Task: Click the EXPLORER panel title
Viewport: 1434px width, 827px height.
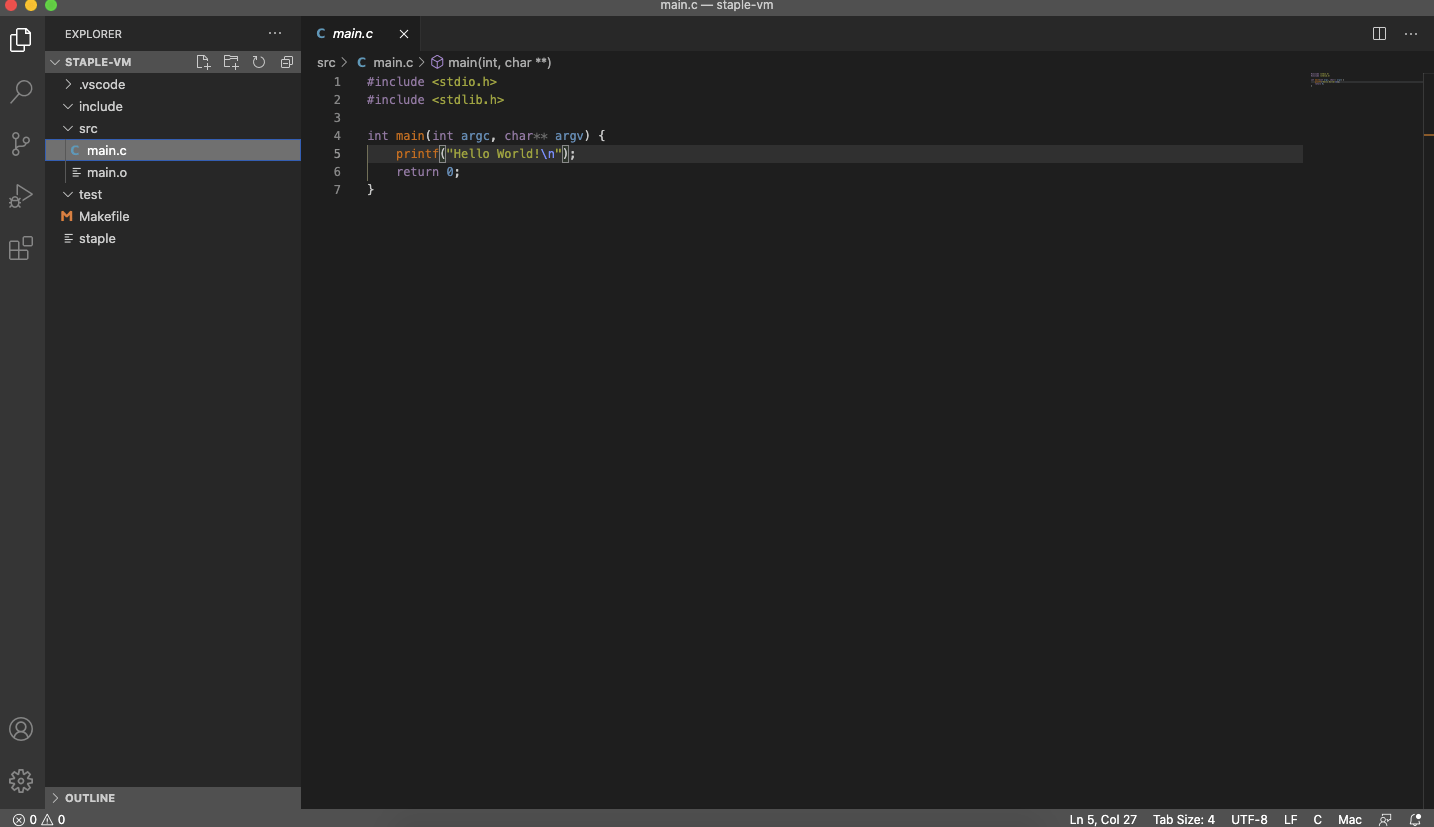Action: click(93, 34)
